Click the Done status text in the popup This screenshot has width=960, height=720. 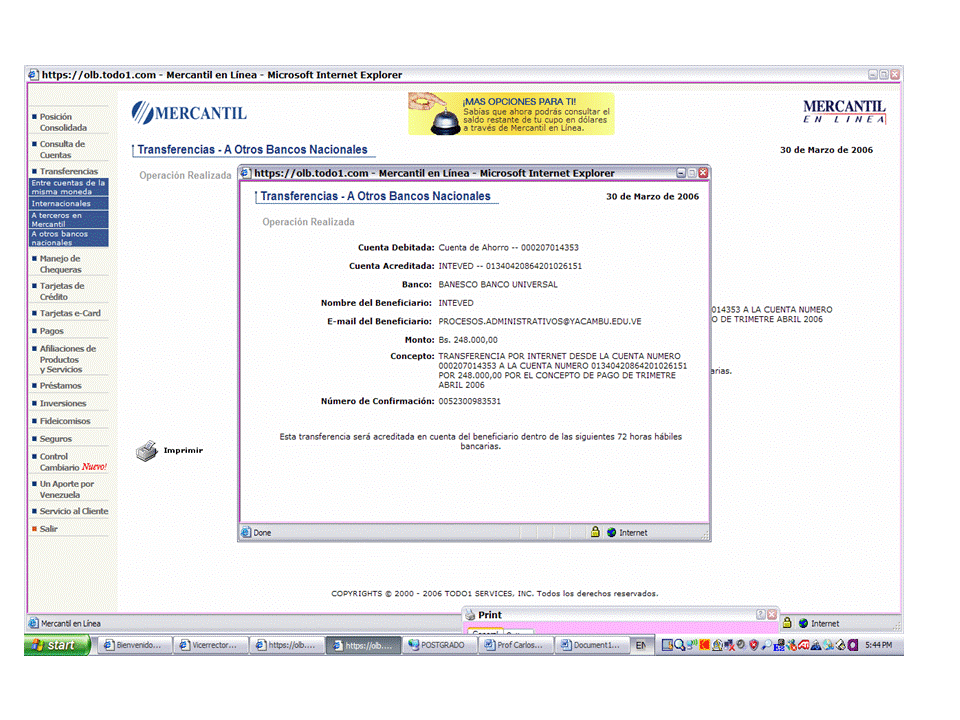coord(262,533)
